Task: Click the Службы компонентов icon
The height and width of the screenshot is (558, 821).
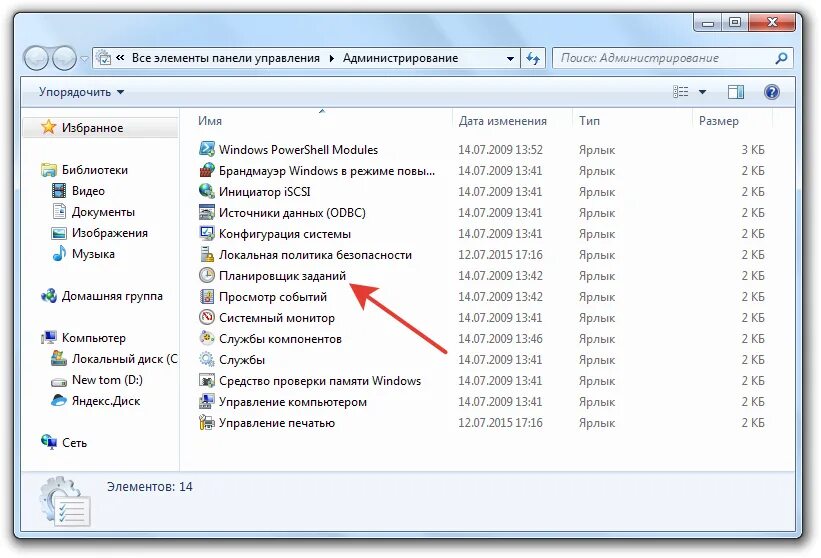Action: [x=207, y=338]
